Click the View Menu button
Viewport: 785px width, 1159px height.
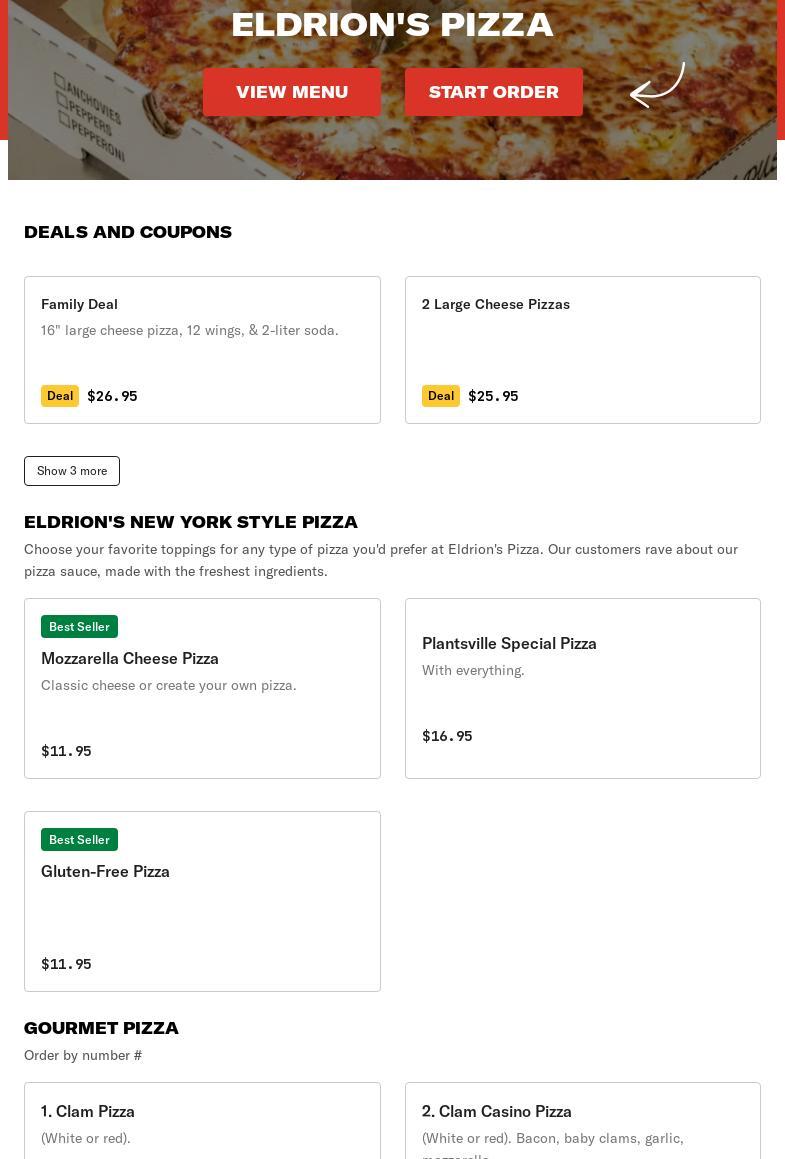(292, 92)
